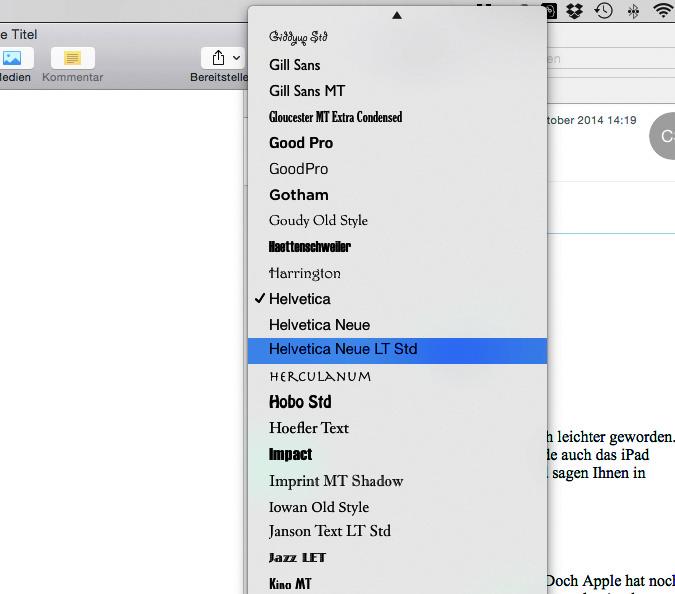This screenshot has height=594, width=675.
Task: Click the window title ending in Titel
Action: (19, 34)
